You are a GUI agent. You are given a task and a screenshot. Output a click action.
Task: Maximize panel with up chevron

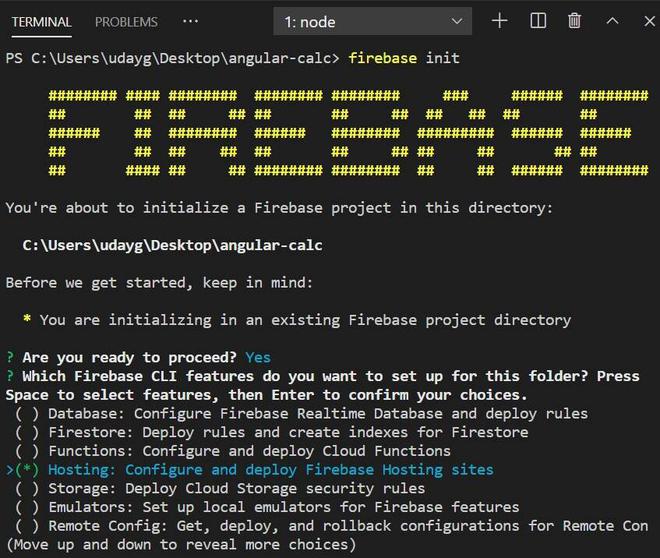[x=612, y=21]
